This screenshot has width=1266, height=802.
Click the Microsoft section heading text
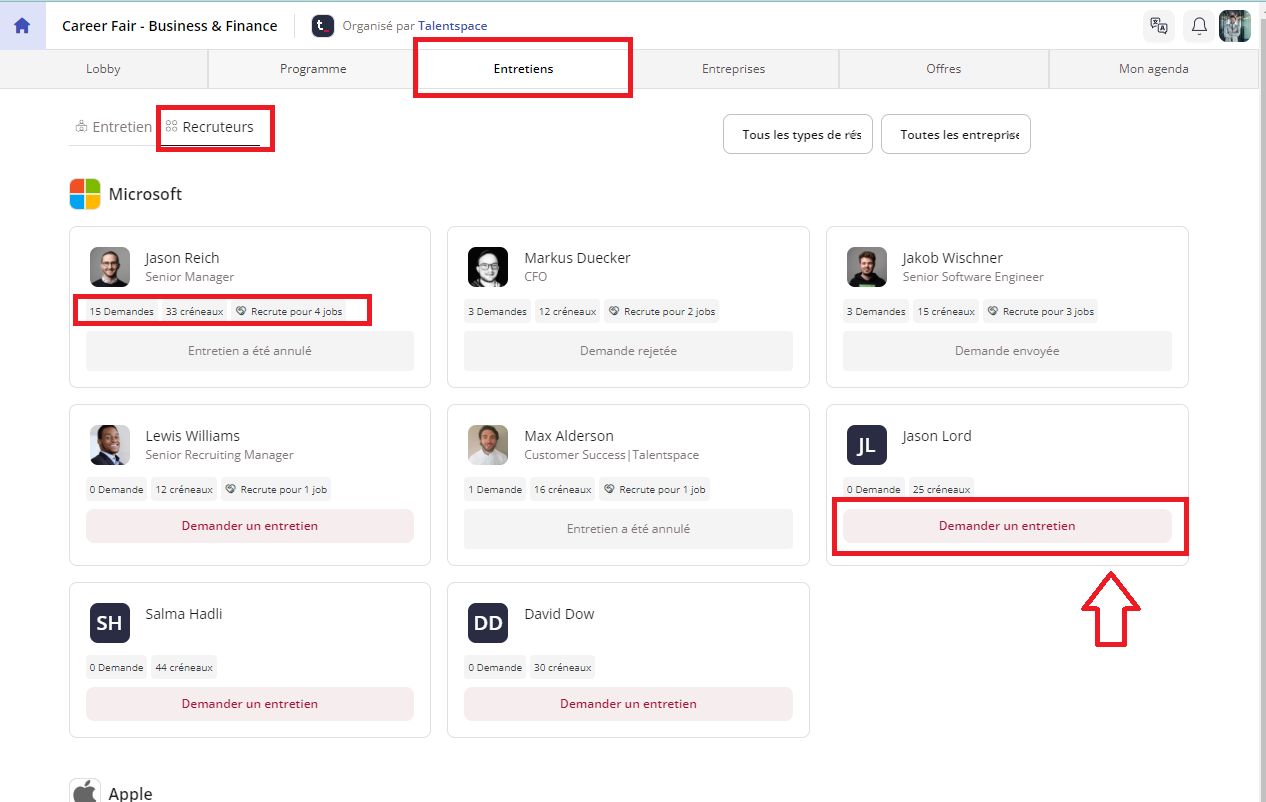coord(145,194)
